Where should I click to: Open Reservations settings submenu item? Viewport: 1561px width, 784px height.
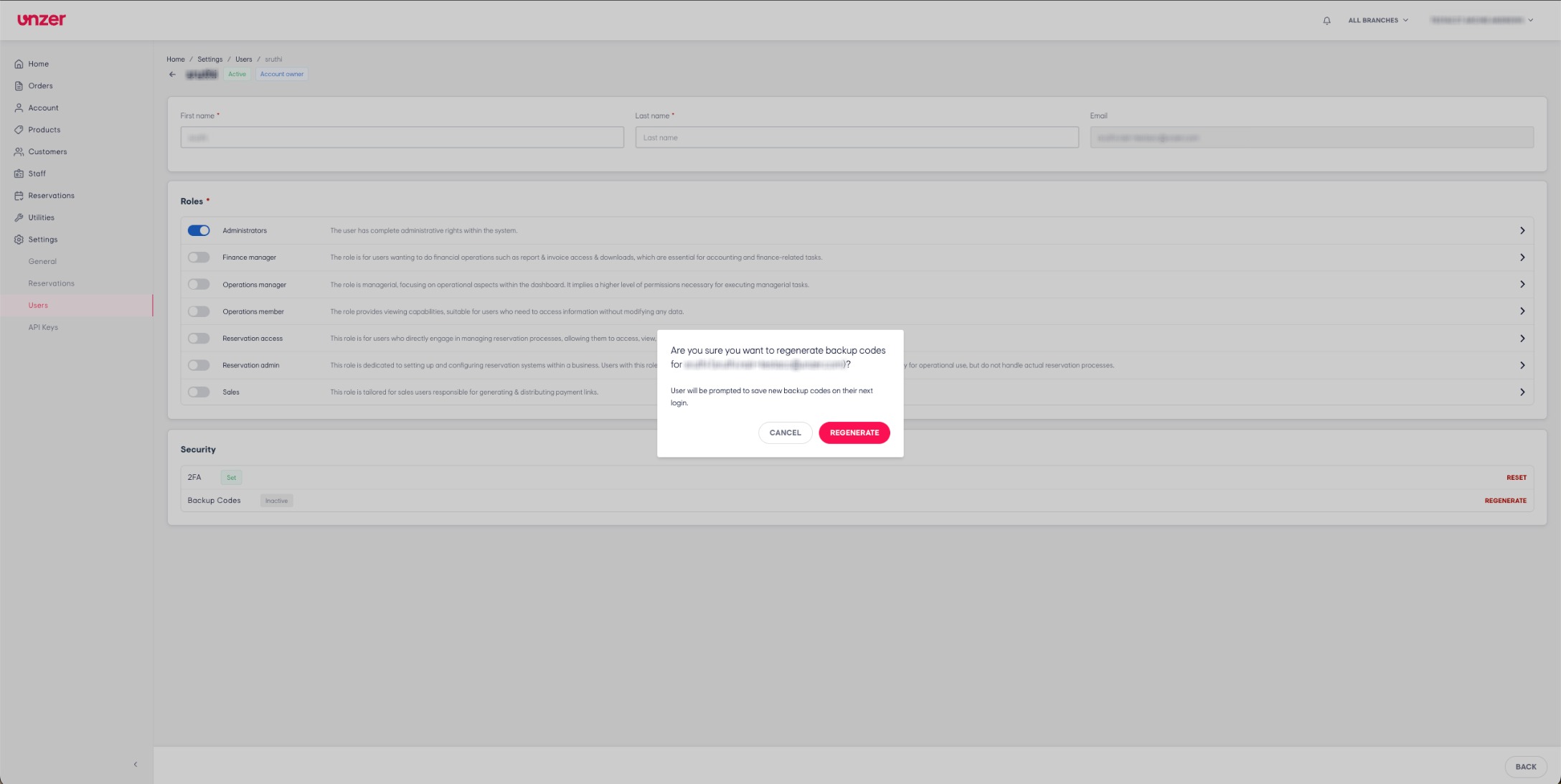coord(52,283)
